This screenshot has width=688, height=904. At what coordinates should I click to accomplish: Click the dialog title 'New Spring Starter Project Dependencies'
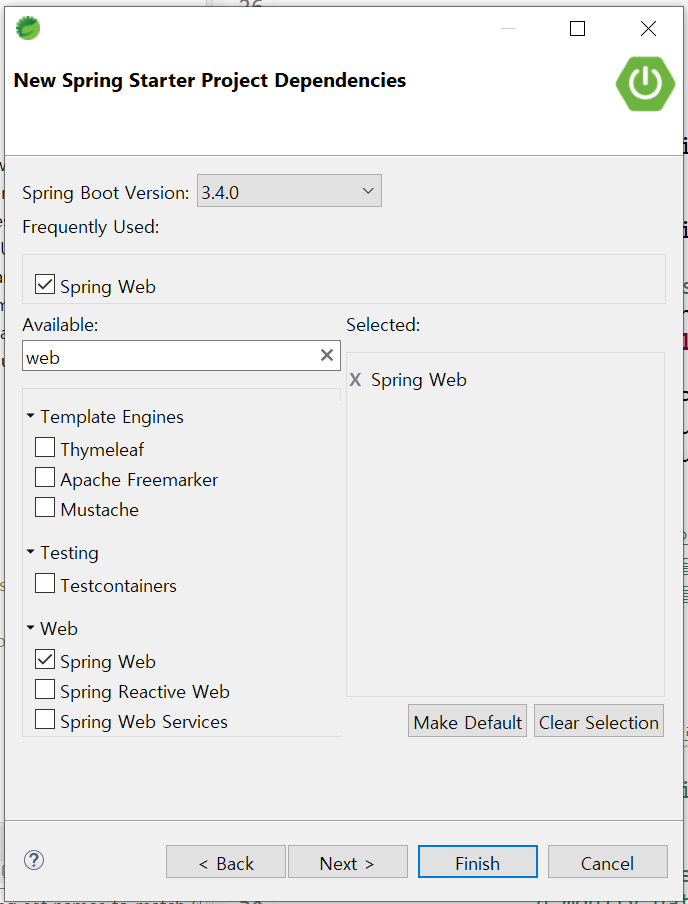[x=210, y=81]
